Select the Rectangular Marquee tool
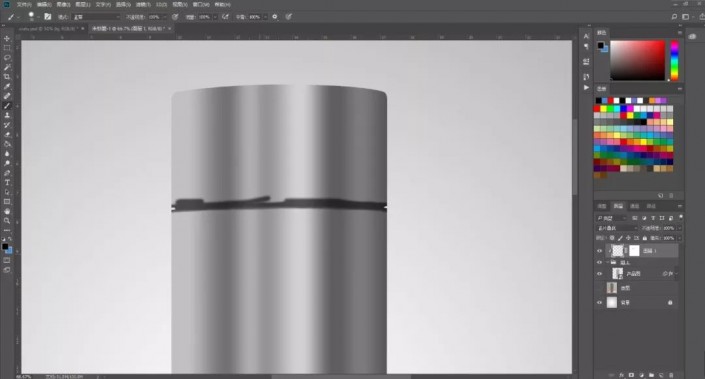705x379 pixels. click(x=7, y=48)
